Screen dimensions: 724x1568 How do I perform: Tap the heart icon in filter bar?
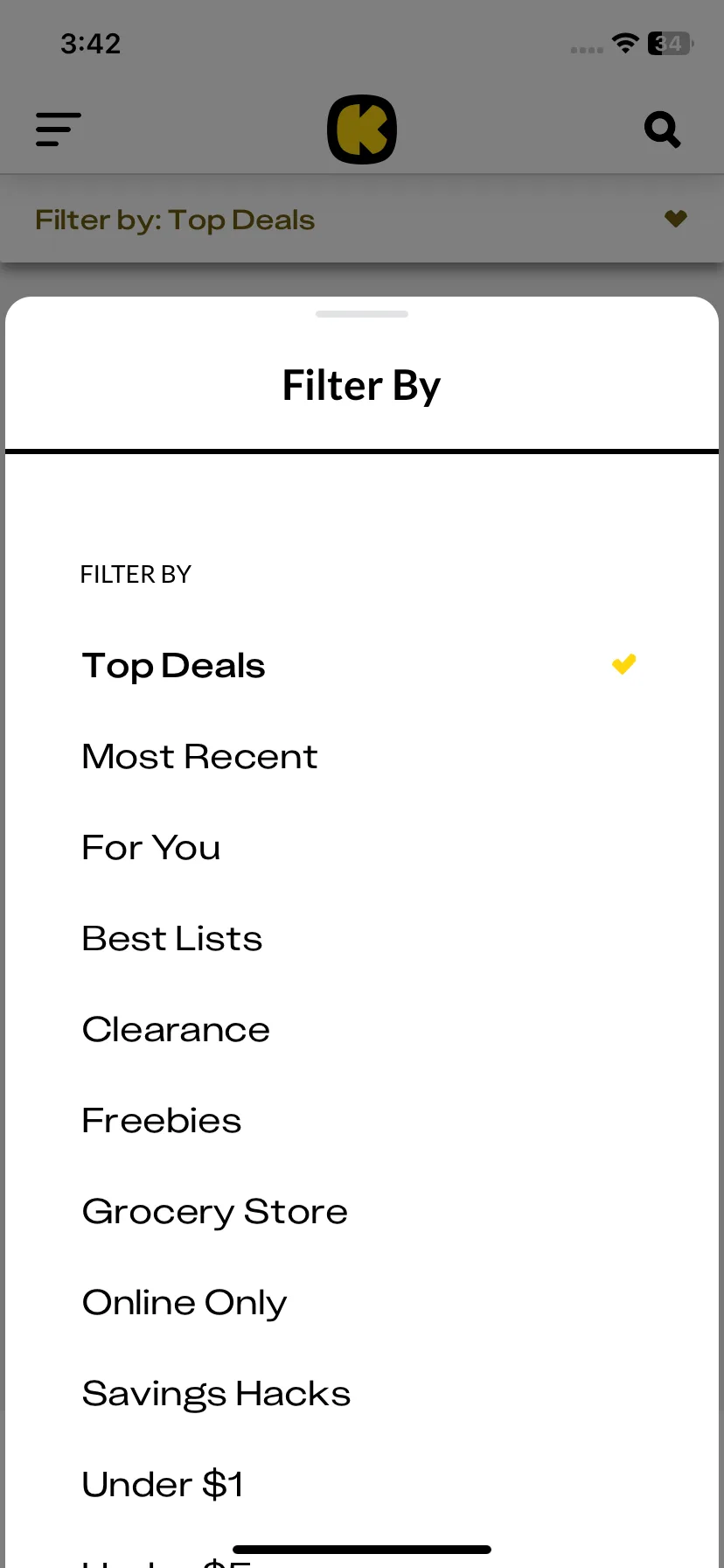tap(675, 219)
